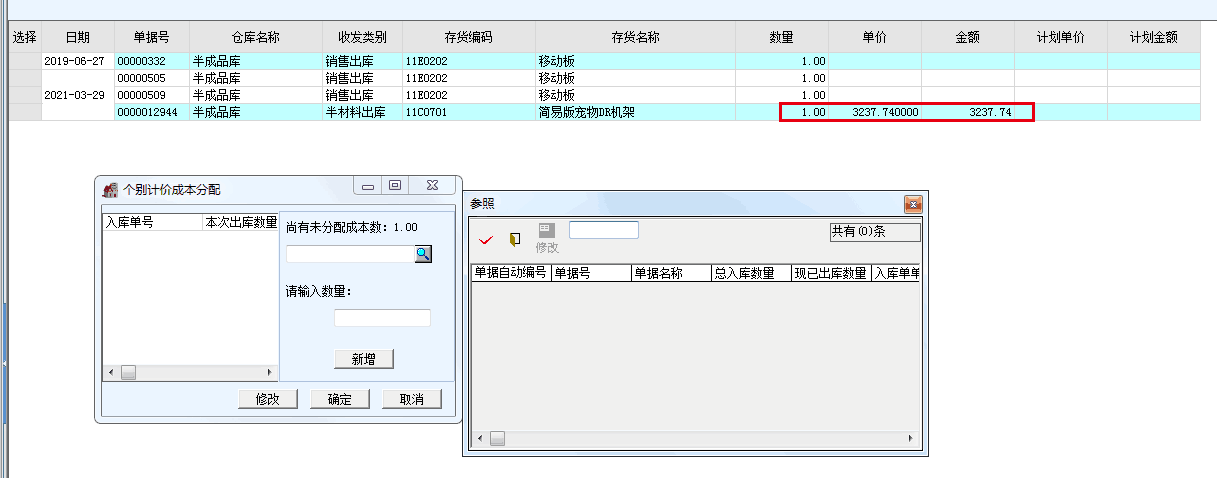Click the 现已出库数量 column header
The height and width of the screenshot is (478, 1217).
pos(831,273)
